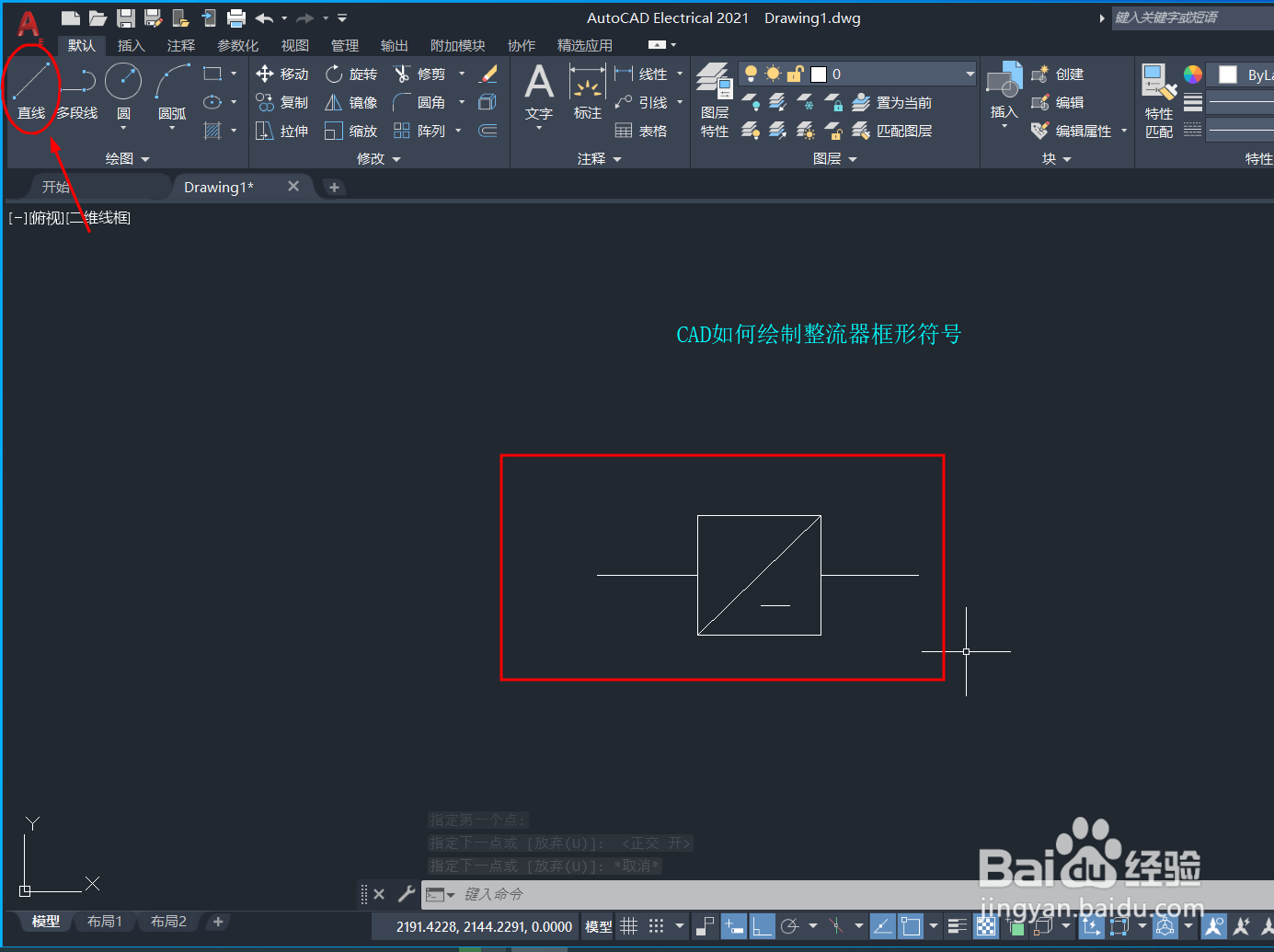Select the 多段线 (Polyline) tool
The width and height of the screenshot is (1274, 952).
(x=77, y=90)
